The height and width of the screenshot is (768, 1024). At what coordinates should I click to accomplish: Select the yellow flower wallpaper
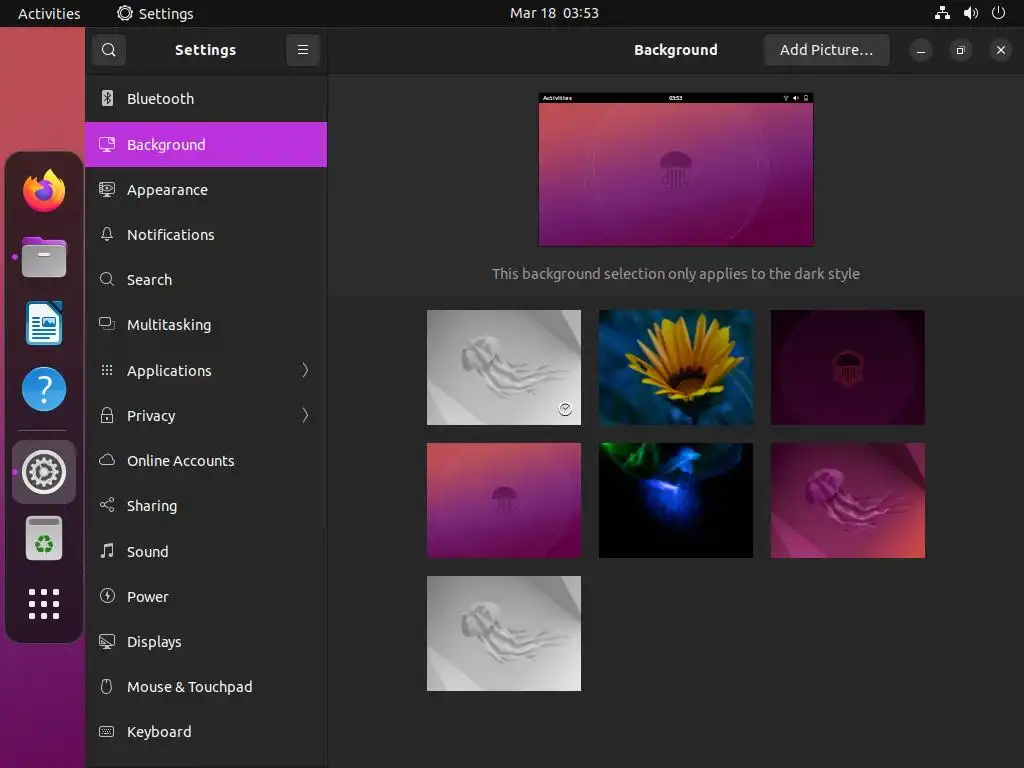click(x=675, y=367)
